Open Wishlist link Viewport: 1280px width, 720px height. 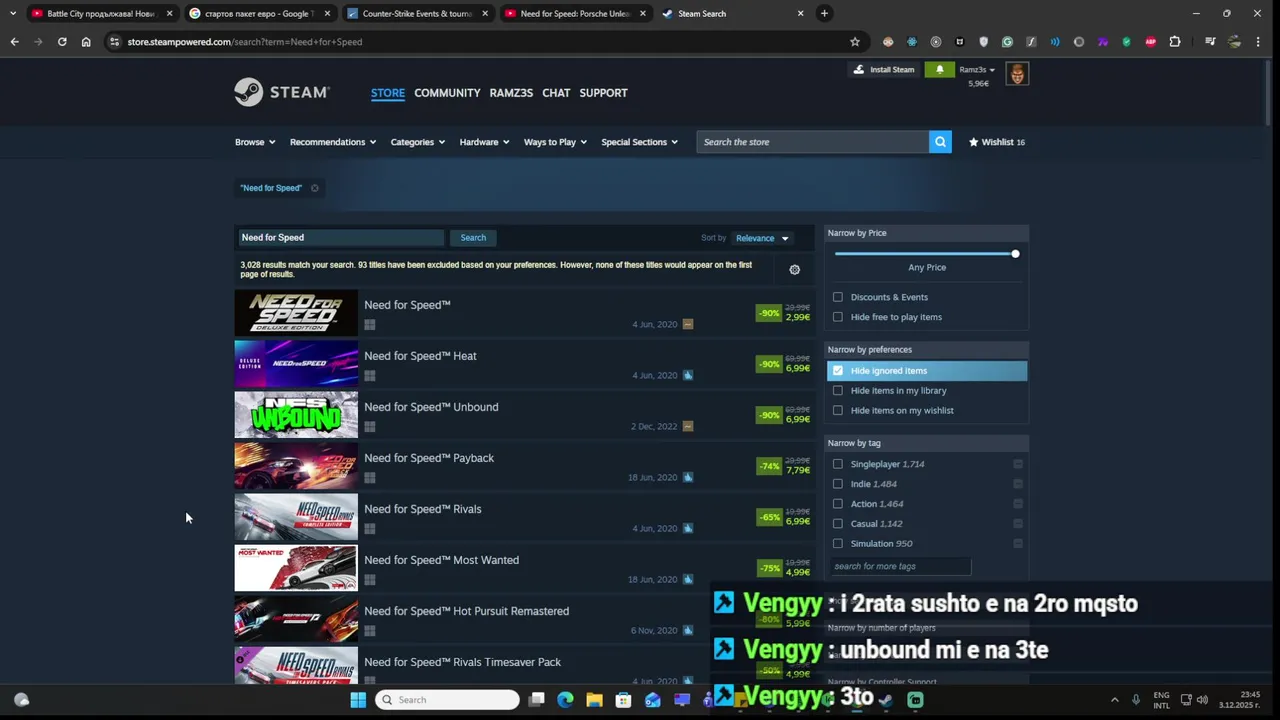click(997, 142)
